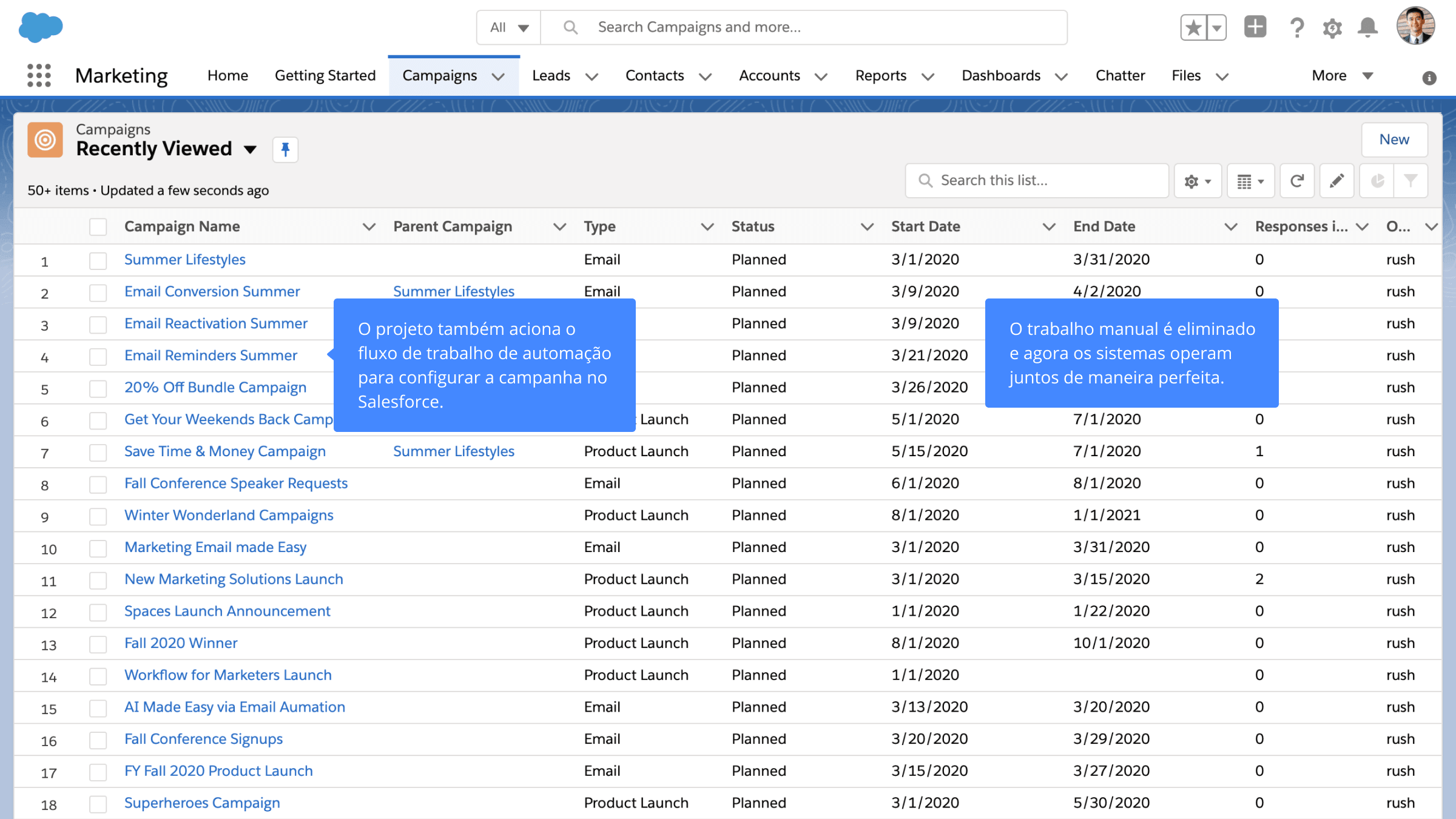Image resolution: width=1456 pixels, height=819 pixels.
Task: Open the Help question mark icon
Action: tap(1296, 27)
